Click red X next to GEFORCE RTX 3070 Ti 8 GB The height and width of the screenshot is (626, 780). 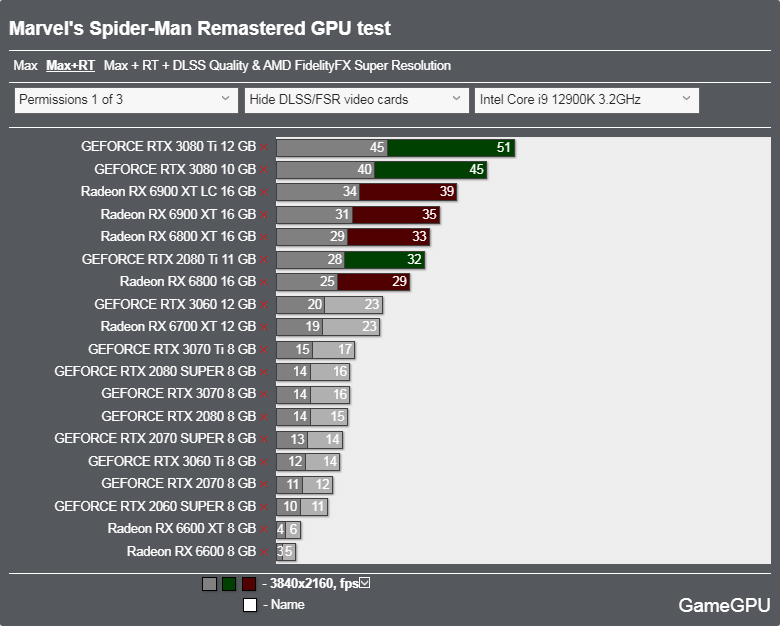click(x=264, y=350)
